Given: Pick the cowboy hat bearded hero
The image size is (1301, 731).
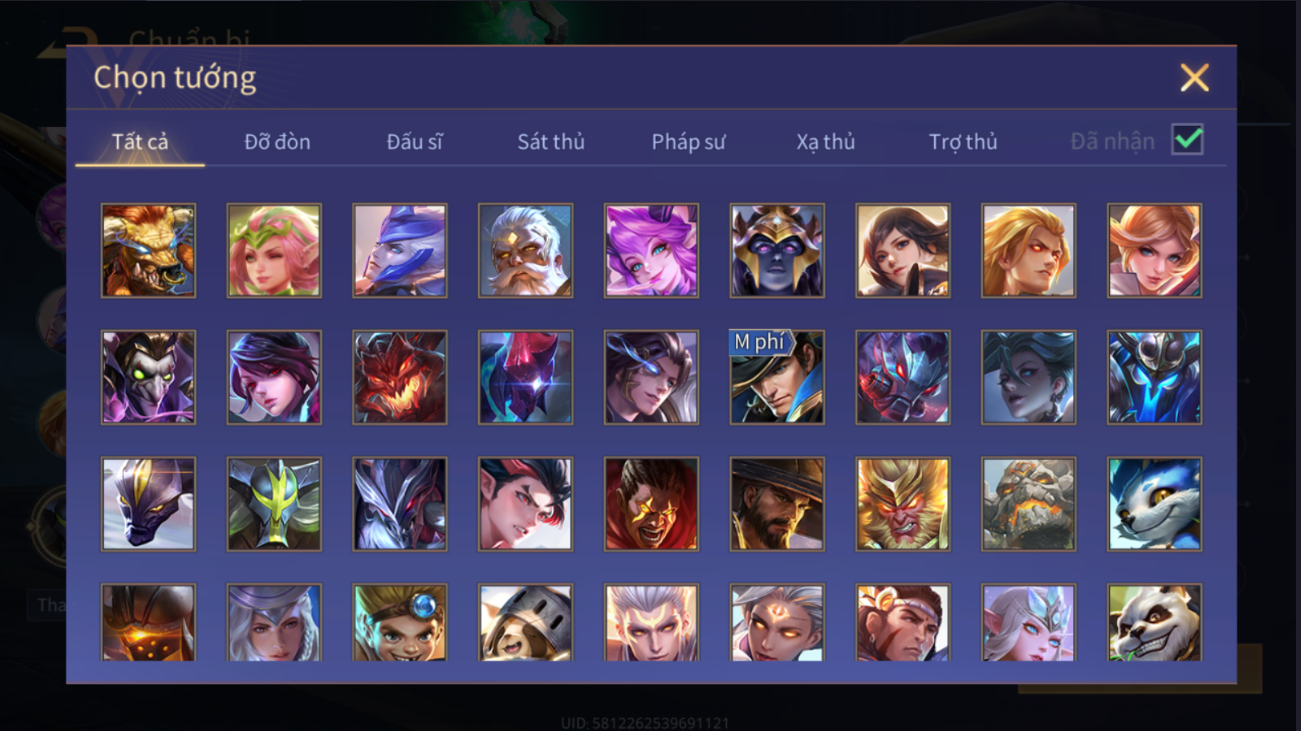Looking at the screenshot, I should tap(777, 505).
